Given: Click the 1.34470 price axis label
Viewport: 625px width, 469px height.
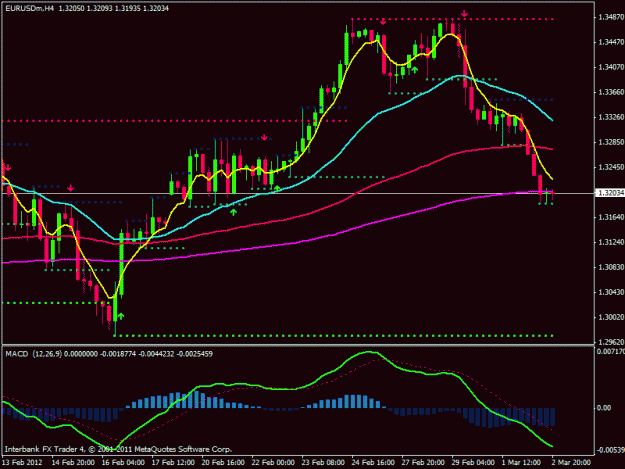Looking at the screenshot, I should [611, 42].
